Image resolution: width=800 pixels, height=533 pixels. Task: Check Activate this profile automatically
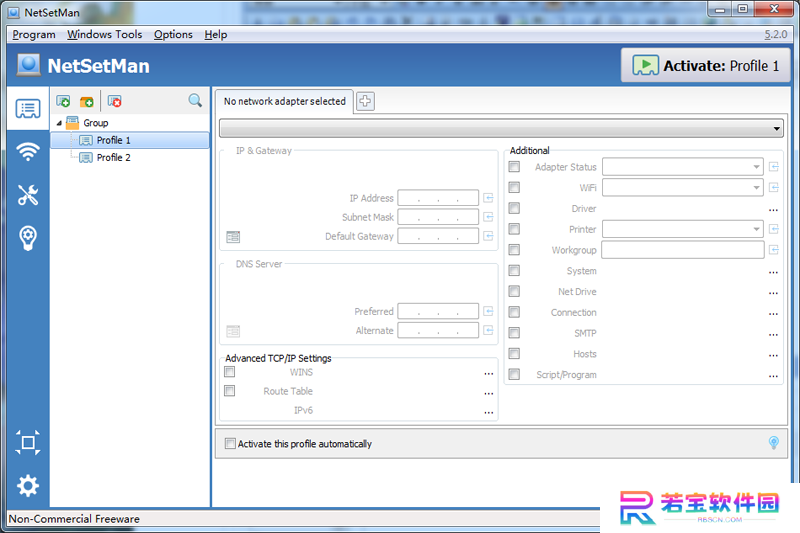pyautogui.click(x=230, y=443)
